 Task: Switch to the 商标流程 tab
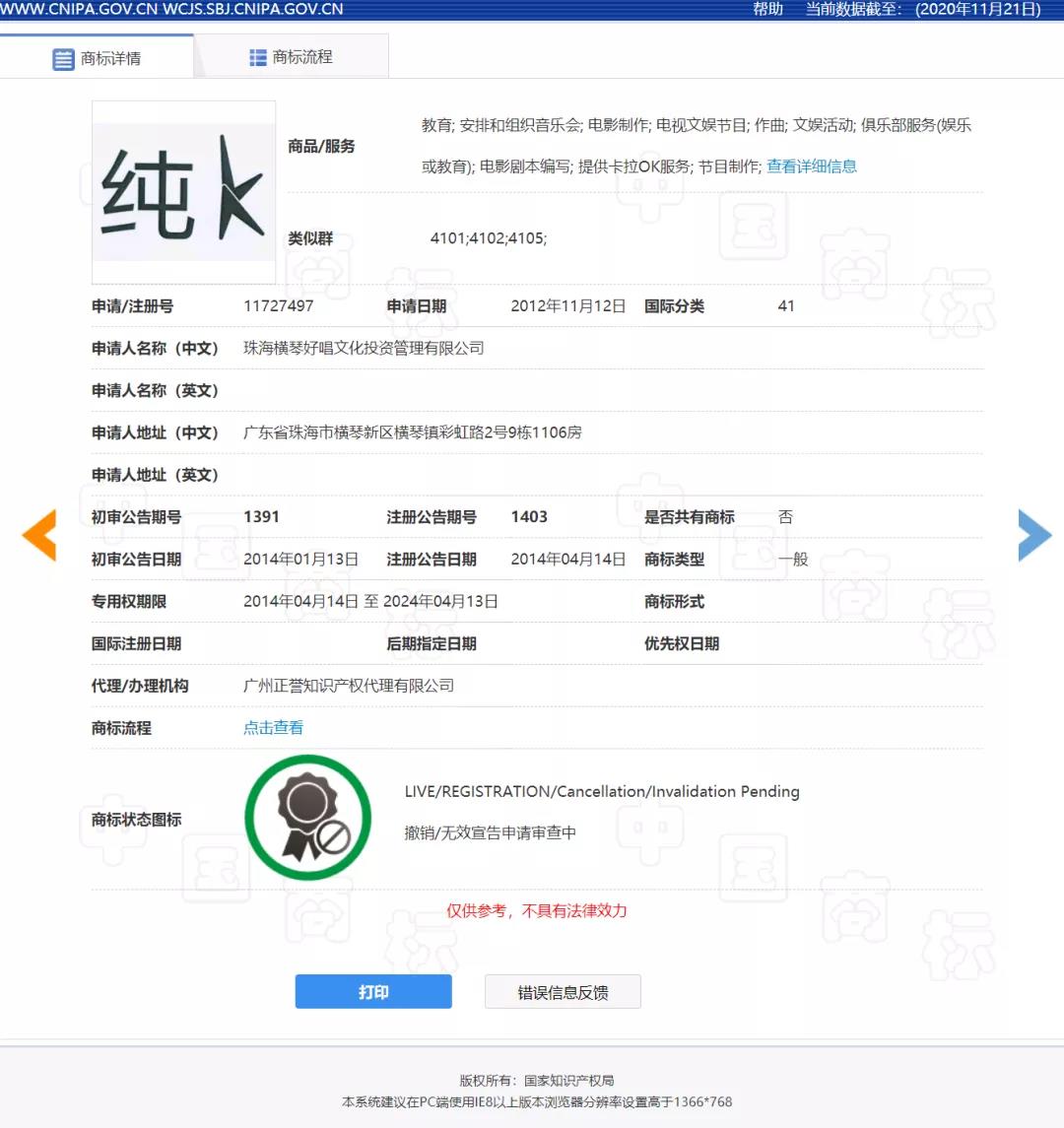(x=291, y=57)
